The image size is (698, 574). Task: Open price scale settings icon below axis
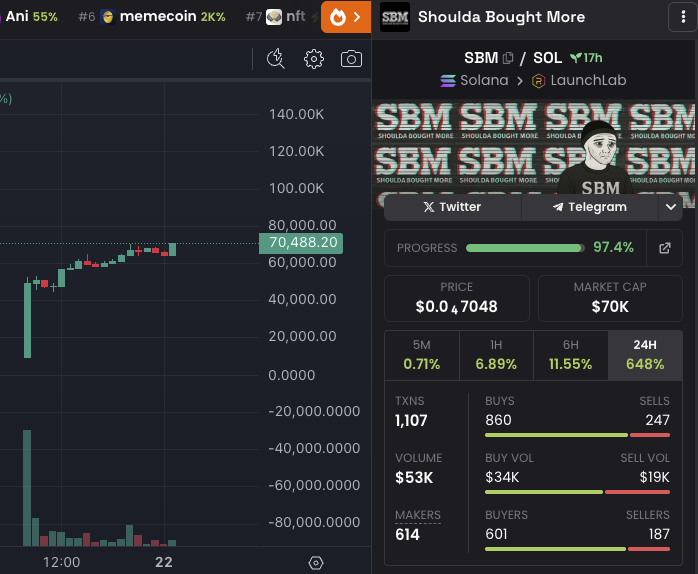(x=316, y=563)
